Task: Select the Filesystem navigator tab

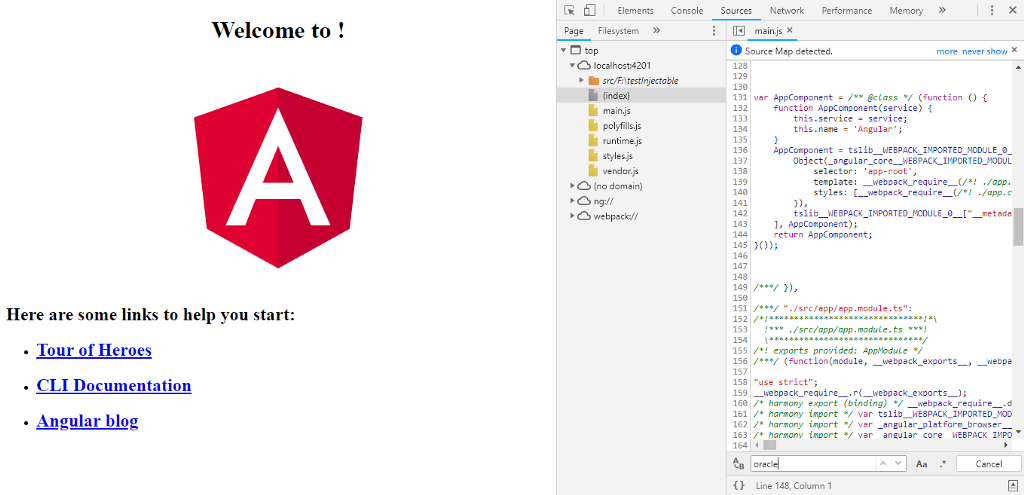Action: 618,31
